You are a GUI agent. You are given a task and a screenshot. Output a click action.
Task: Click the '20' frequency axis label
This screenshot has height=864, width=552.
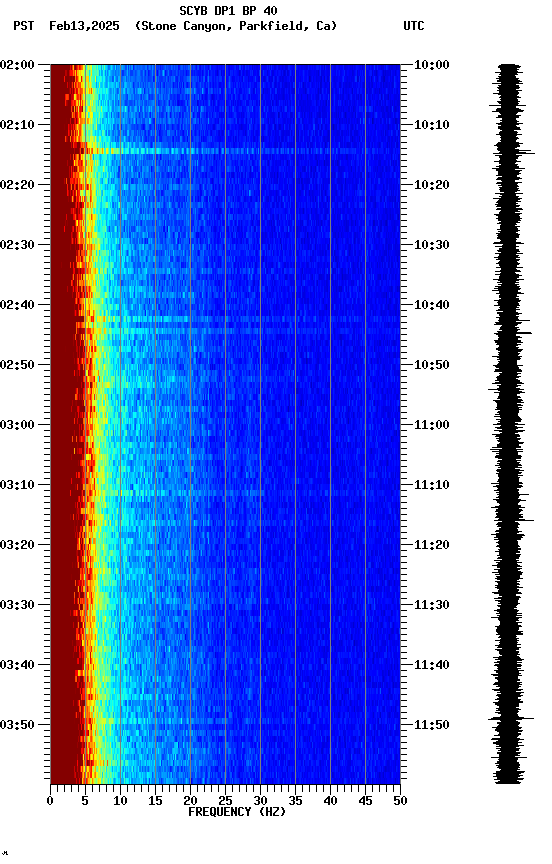[x=190, y=801]
